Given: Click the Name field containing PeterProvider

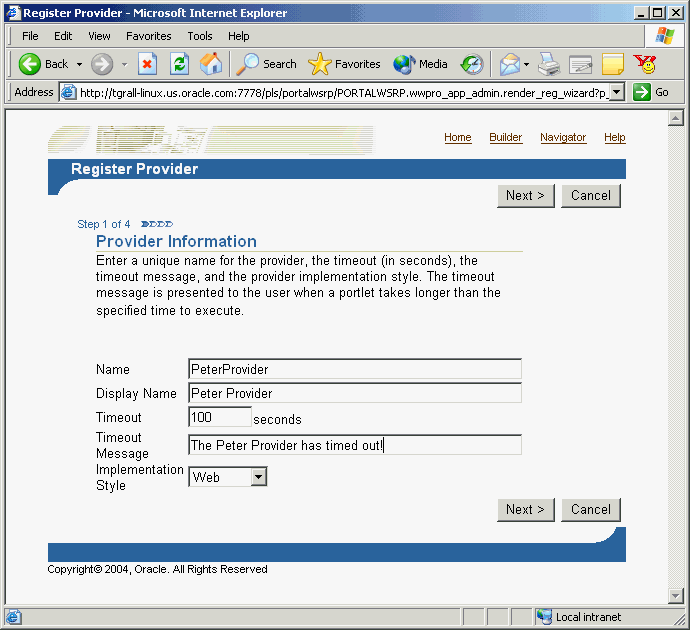Looking at the screenshot, I should coord(355,369).
